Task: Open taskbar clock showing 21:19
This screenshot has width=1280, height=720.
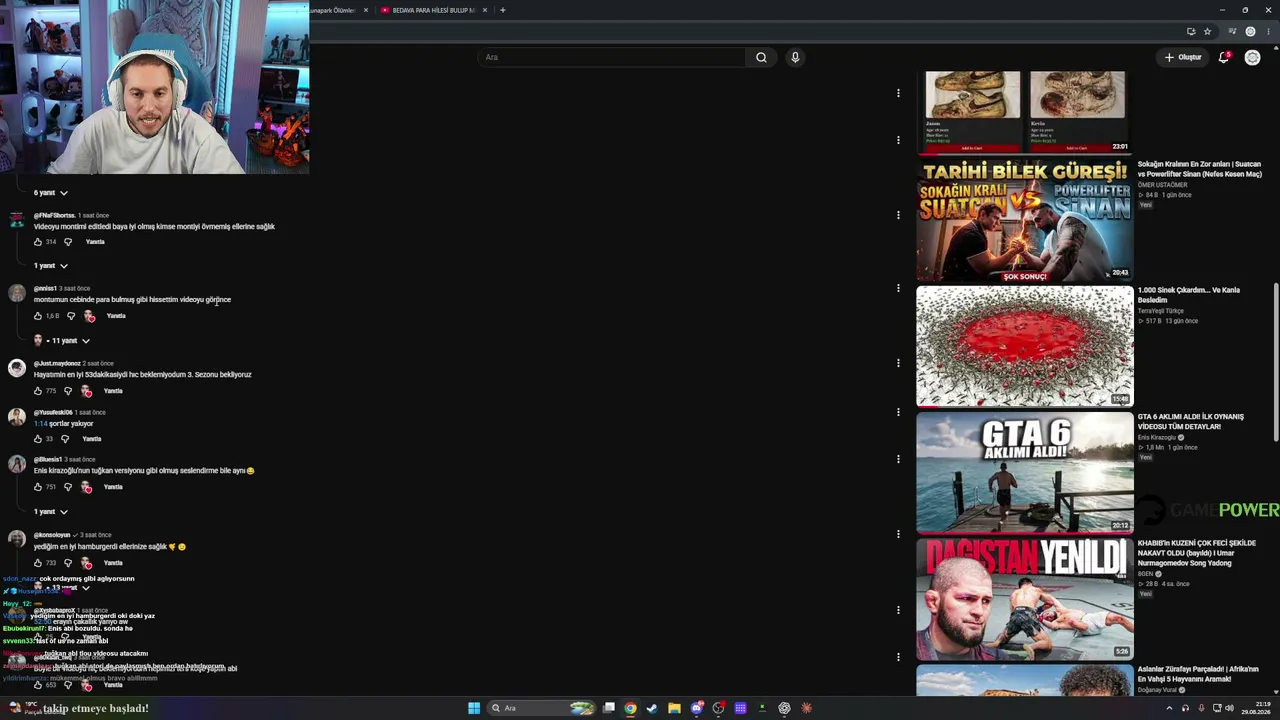Action: click(1255, 708)
